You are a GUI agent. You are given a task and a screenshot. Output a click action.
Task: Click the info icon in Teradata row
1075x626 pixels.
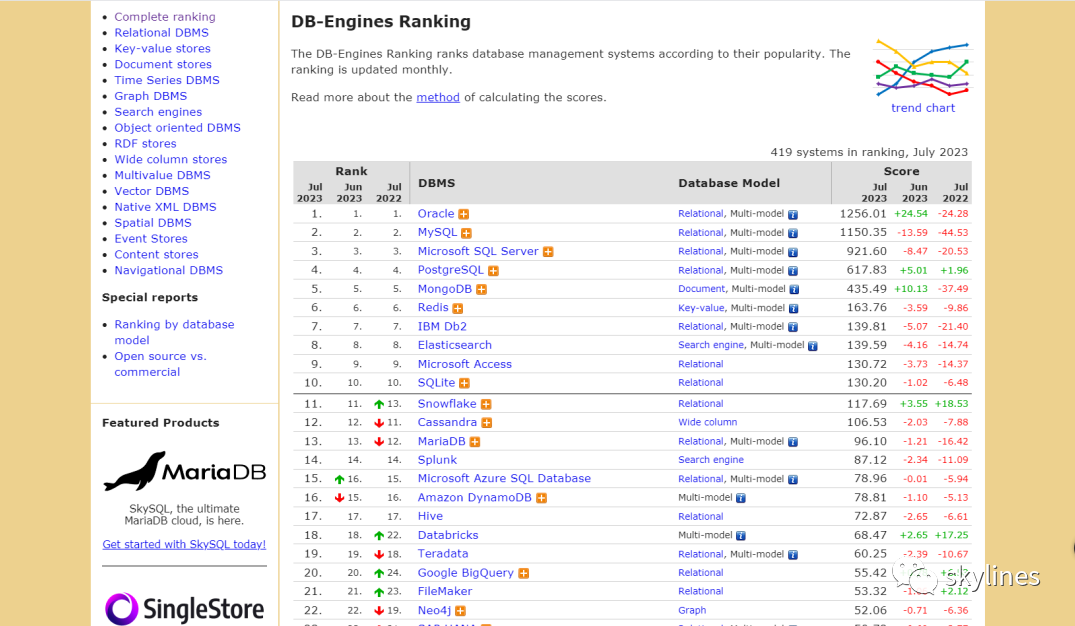[793, 555]
